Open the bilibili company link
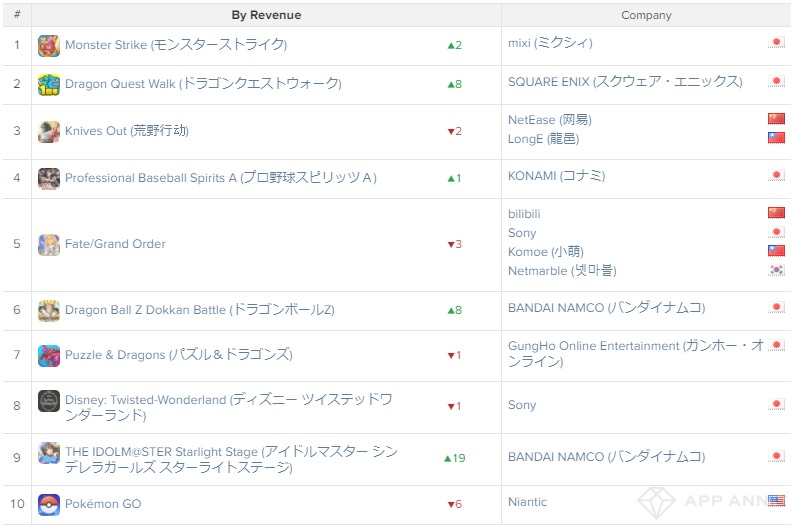 pyautogui.click(x=524, y=214)
